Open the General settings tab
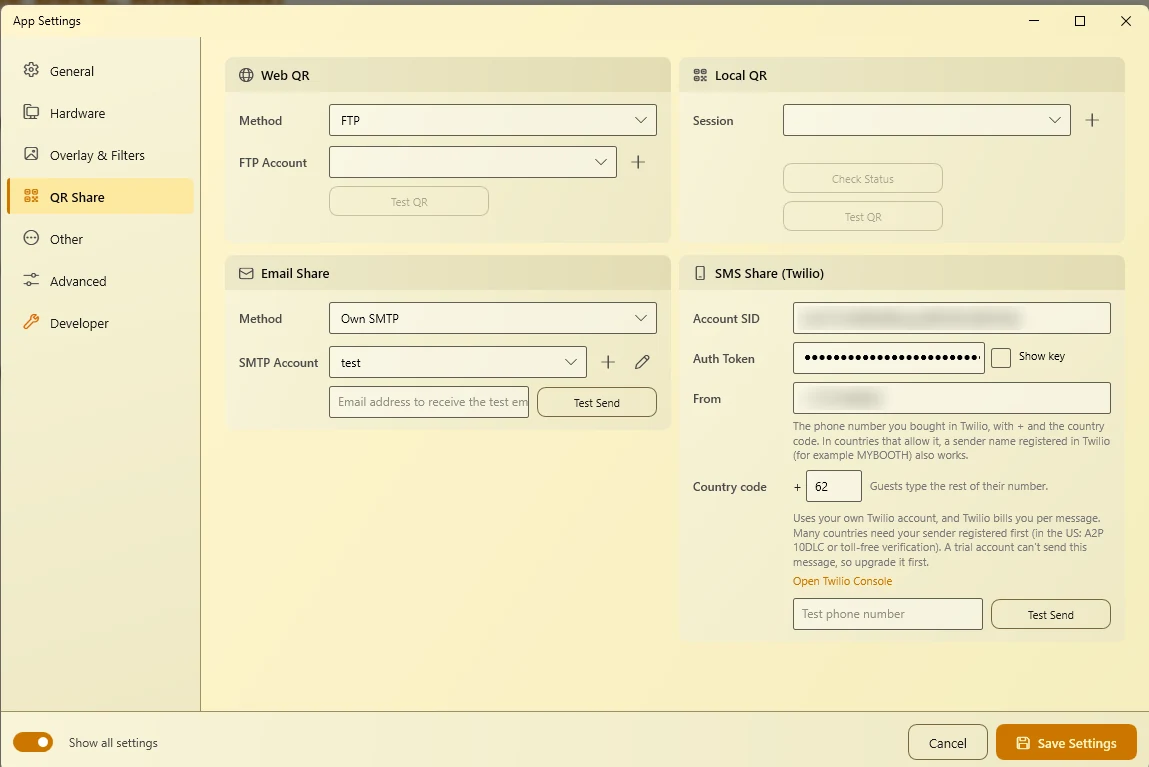This screenshot has height=767, width=1149. pyautogui.click(x=100, y=71)
